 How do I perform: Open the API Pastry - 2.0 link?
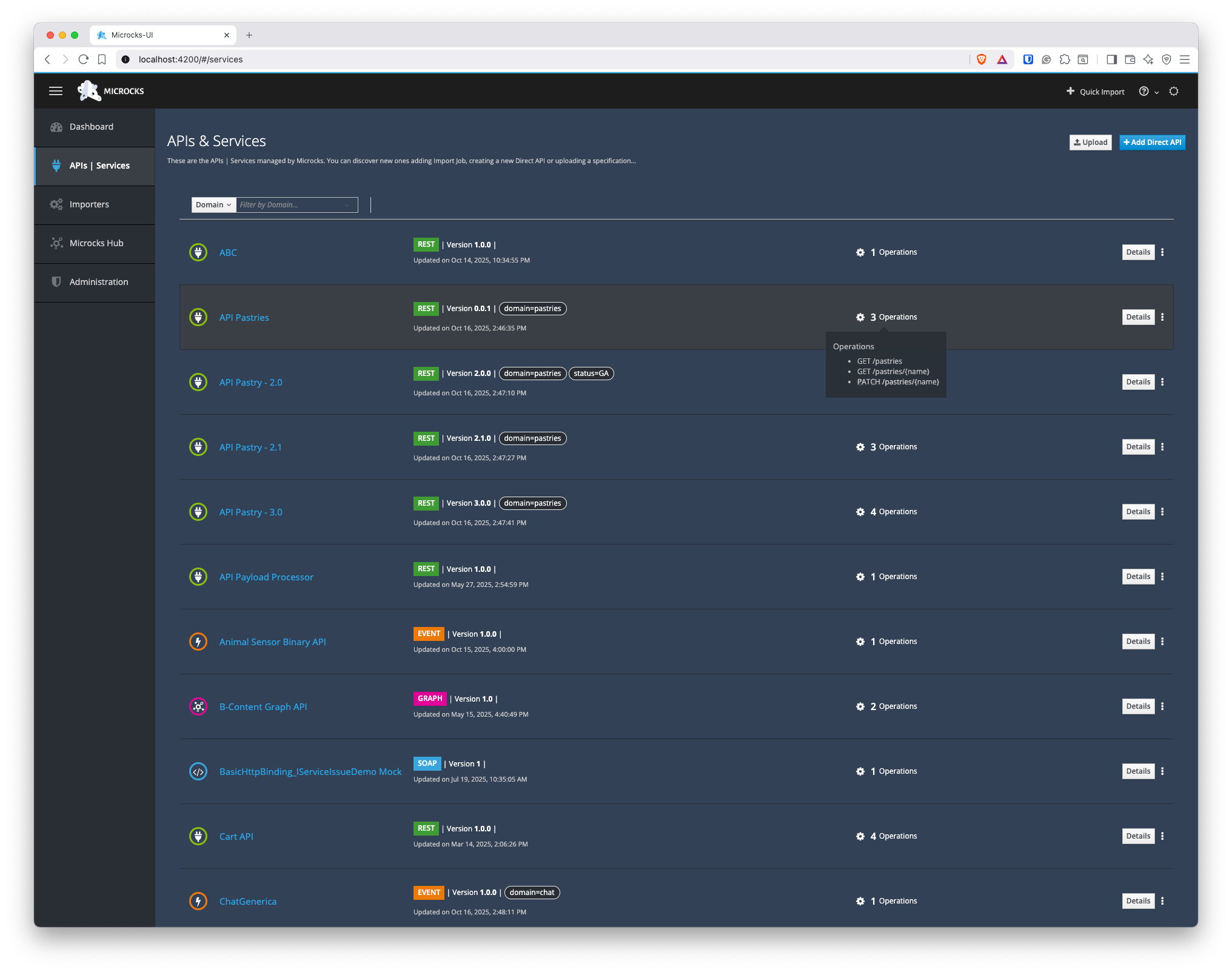coord(250,383)
